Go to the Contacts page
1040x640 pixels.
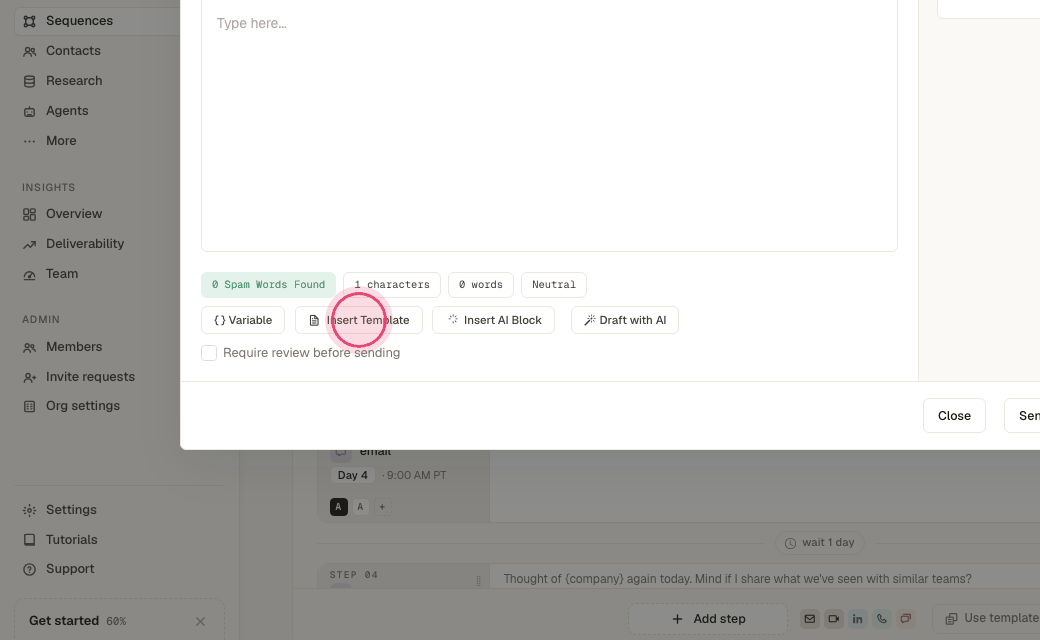(x=73, y=51)
